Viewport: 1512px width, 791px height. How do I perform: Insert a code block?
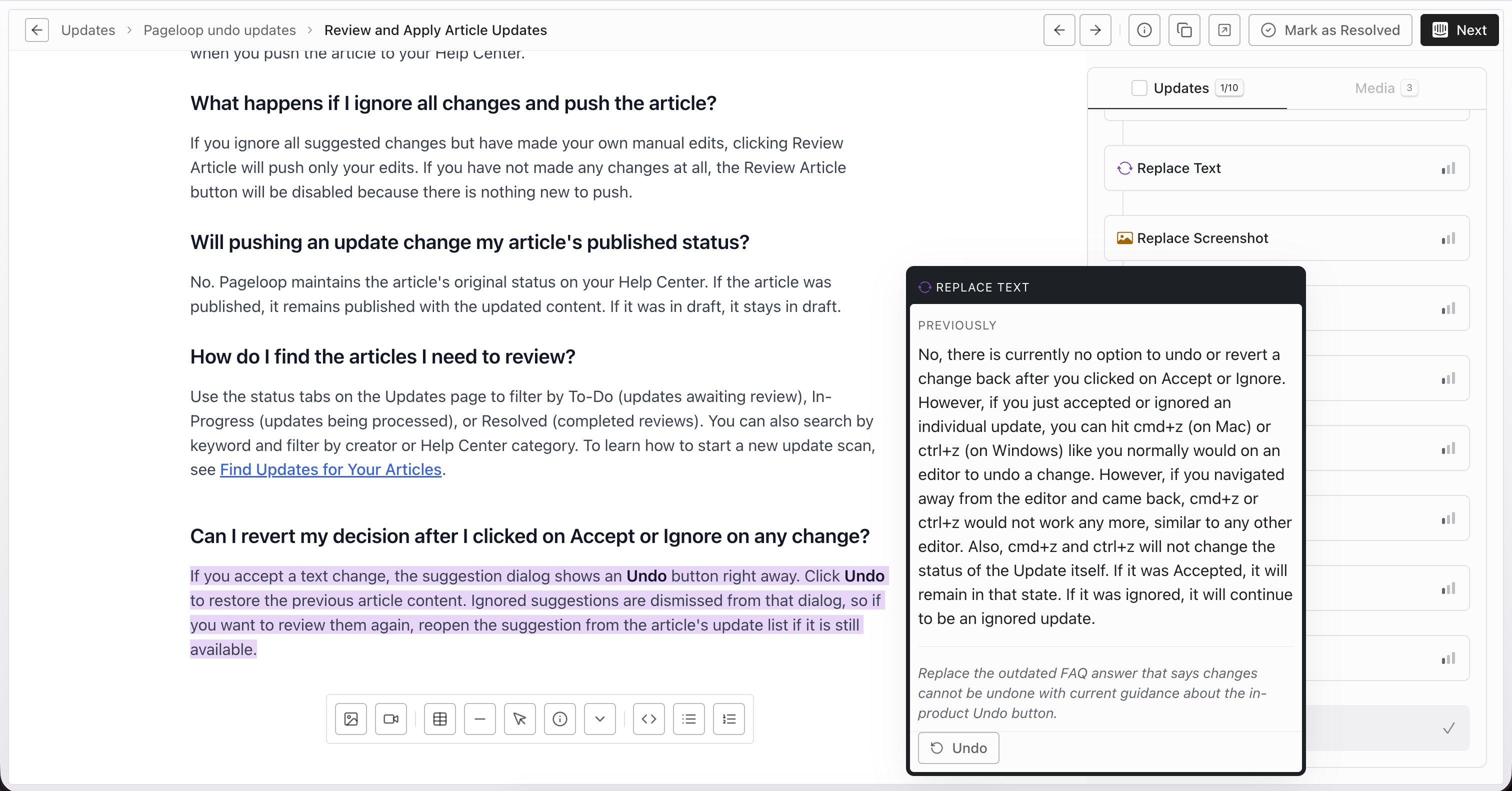click(648, 719)
